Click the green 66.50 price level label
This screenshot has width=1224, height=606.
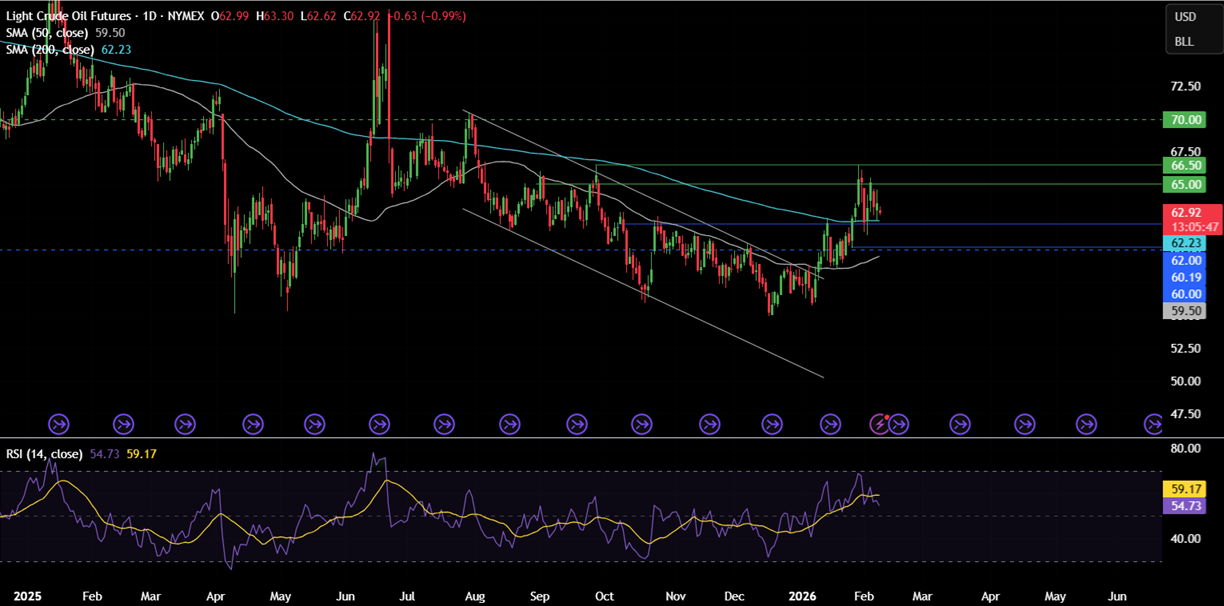click(1185, 165)
